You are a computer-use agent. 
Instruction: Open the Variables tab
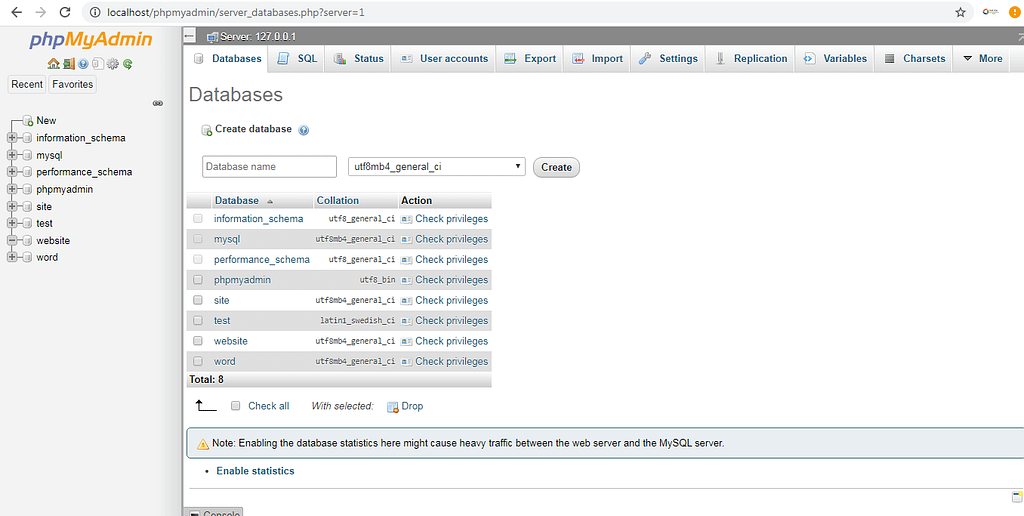pyautogui.click(x=835, y=58)
